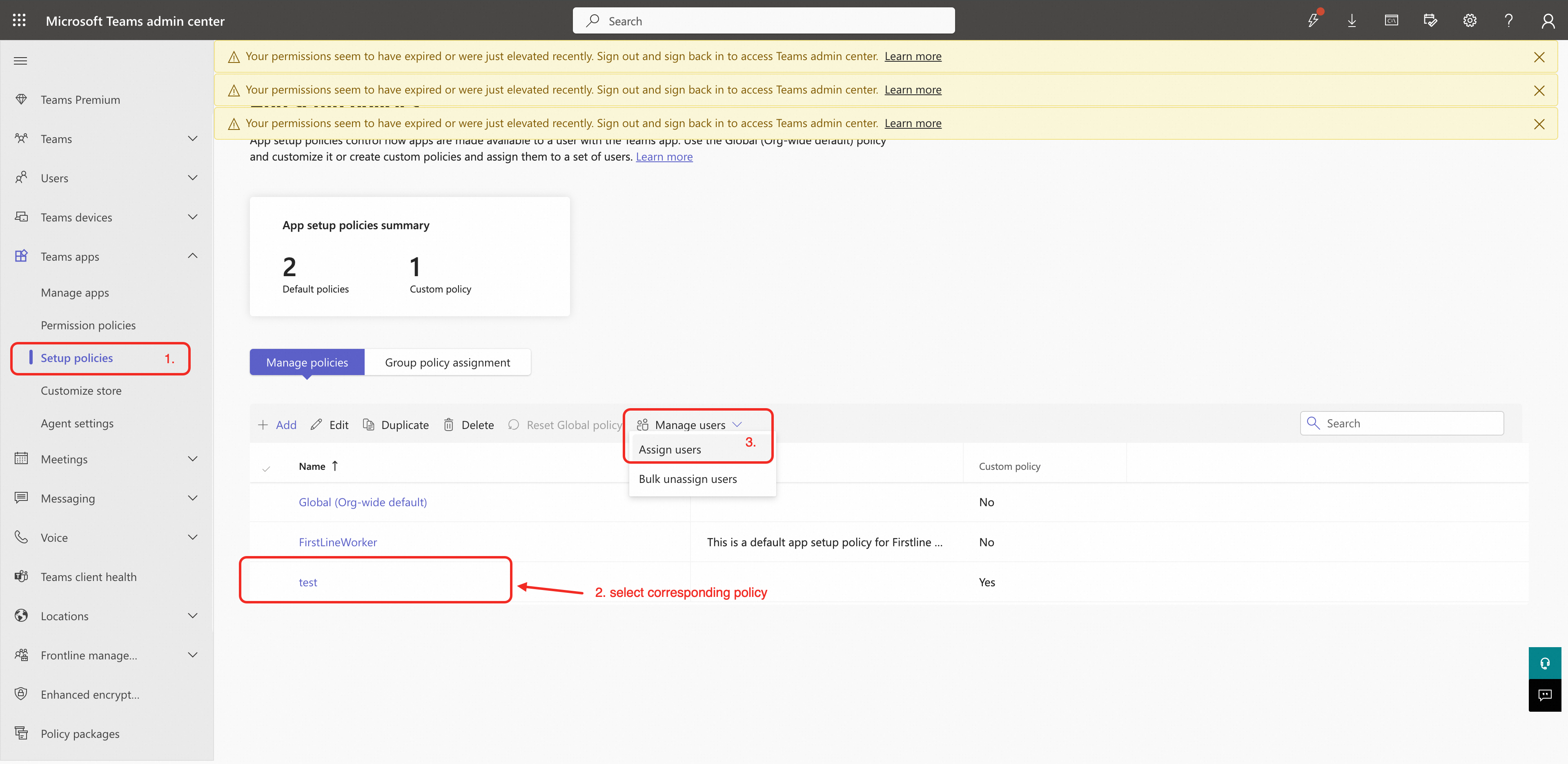Open the test policy link
Image resolution: width=1568 pixels, height=764 pixels.
[308, 582]
